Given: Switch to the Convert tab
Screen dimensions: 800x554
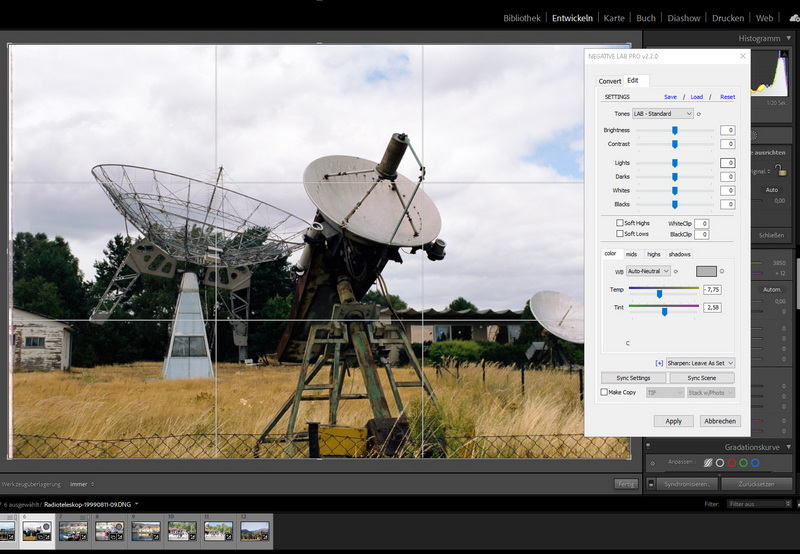Looking at the screenshot, I should (610, 81).
